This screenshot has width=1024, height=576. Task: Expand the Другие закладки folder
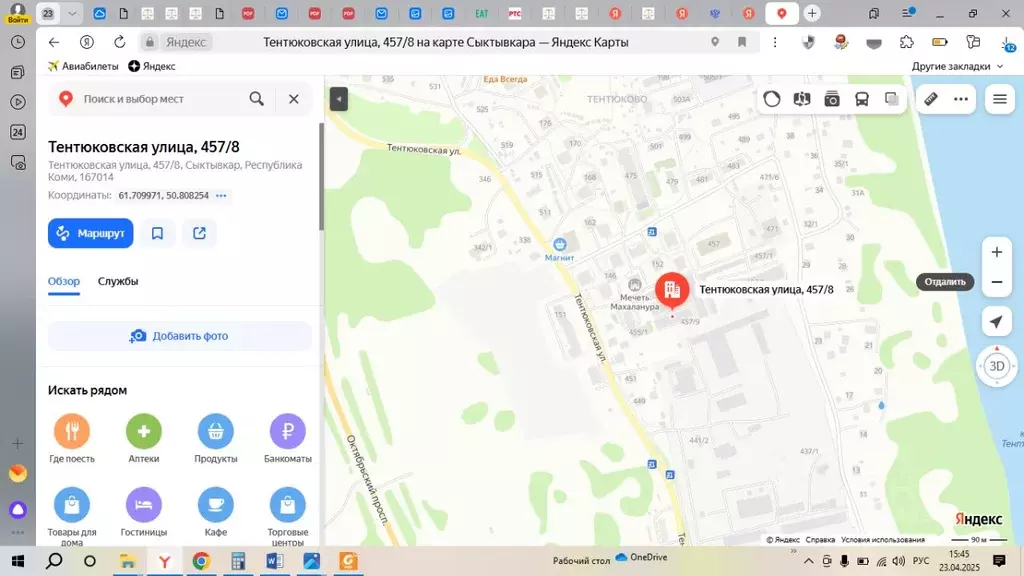957,66
